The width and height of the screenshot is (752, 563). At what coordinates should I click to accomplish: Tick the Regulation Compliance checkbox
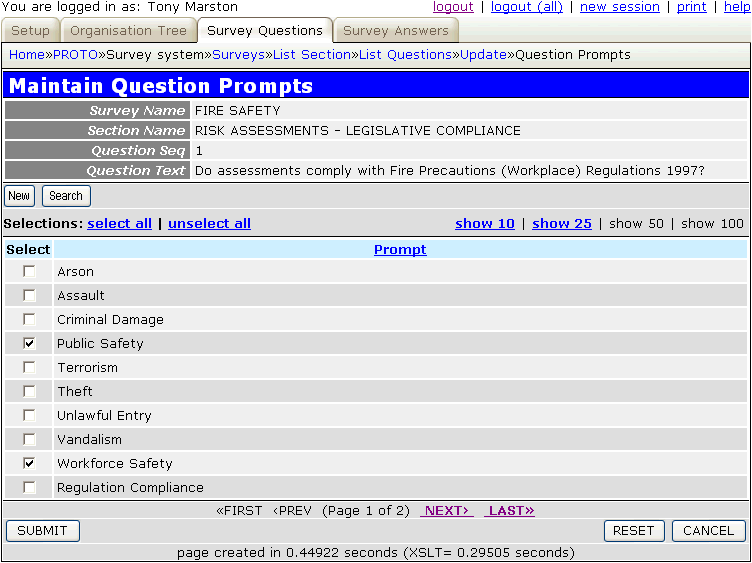click(x=29, y=488)
